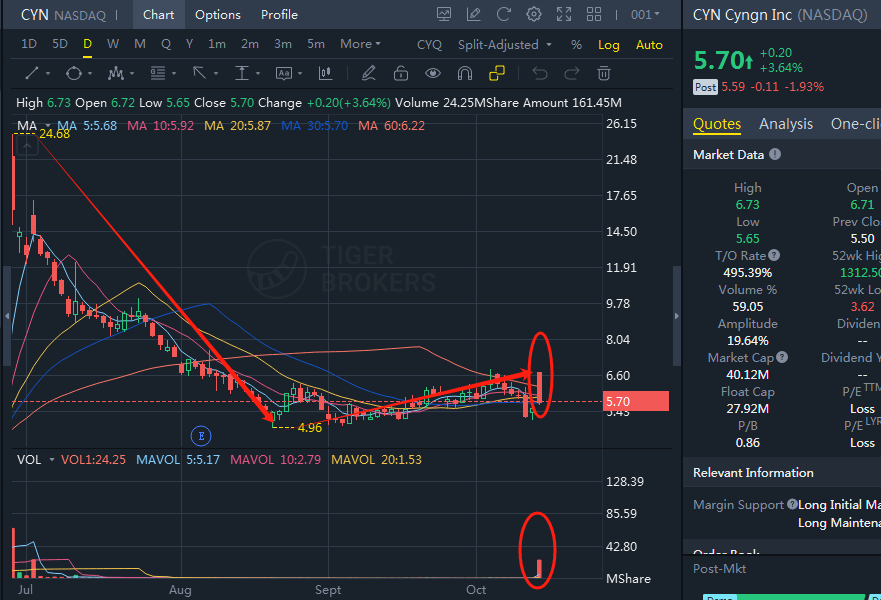Redo the drawing action
881x600 pixels.
pyautogui.click(x=572, y=73)
